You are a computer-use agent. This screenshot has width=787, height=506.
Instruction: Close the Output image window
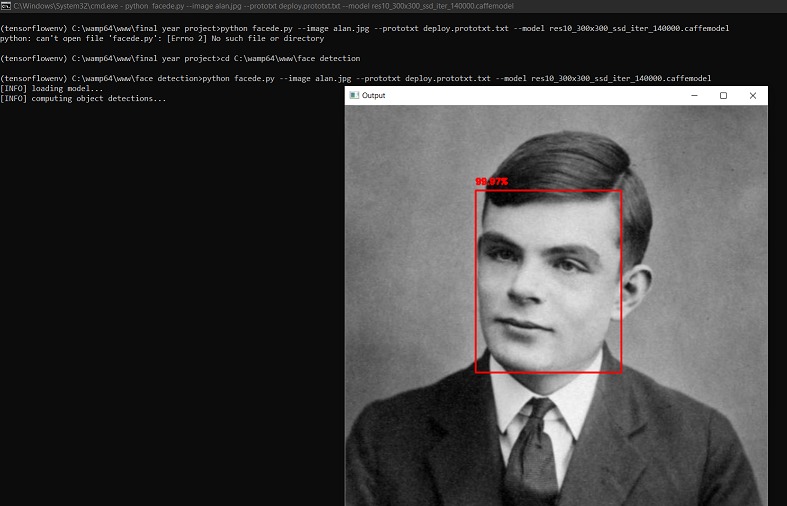[x=752, y=95]
